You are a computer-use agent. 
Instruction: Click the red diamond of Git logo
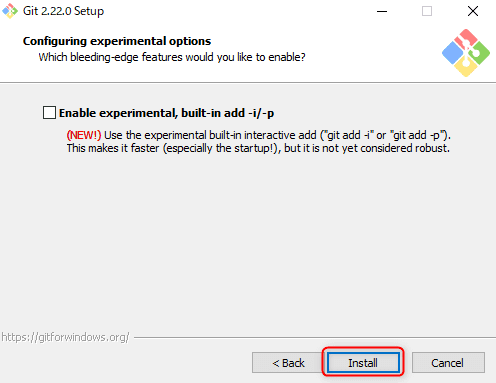coord(466,39)
